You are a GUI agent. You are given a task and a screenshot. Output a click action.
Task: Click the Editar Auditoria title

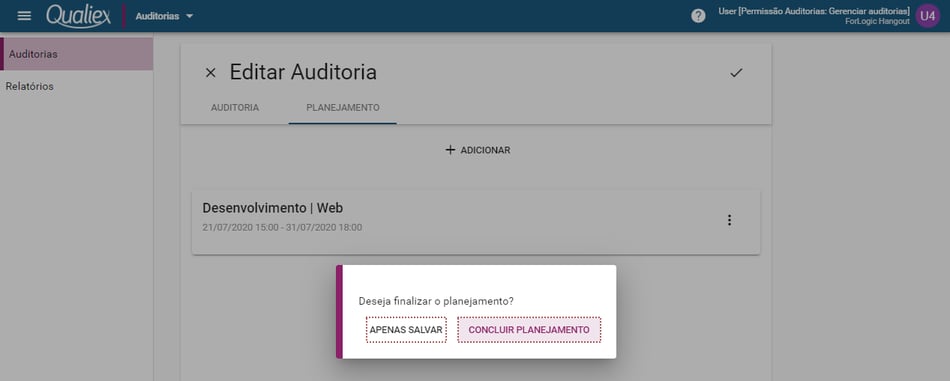pos(303,73)
